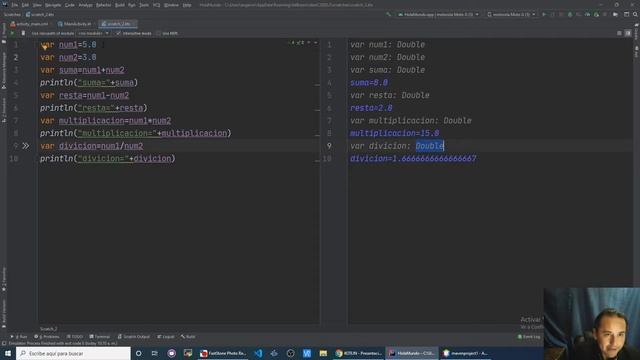This screenshot has height=360, width=640.
Task: Click code line println("resta="+resta)
Action: click(93, 108)
